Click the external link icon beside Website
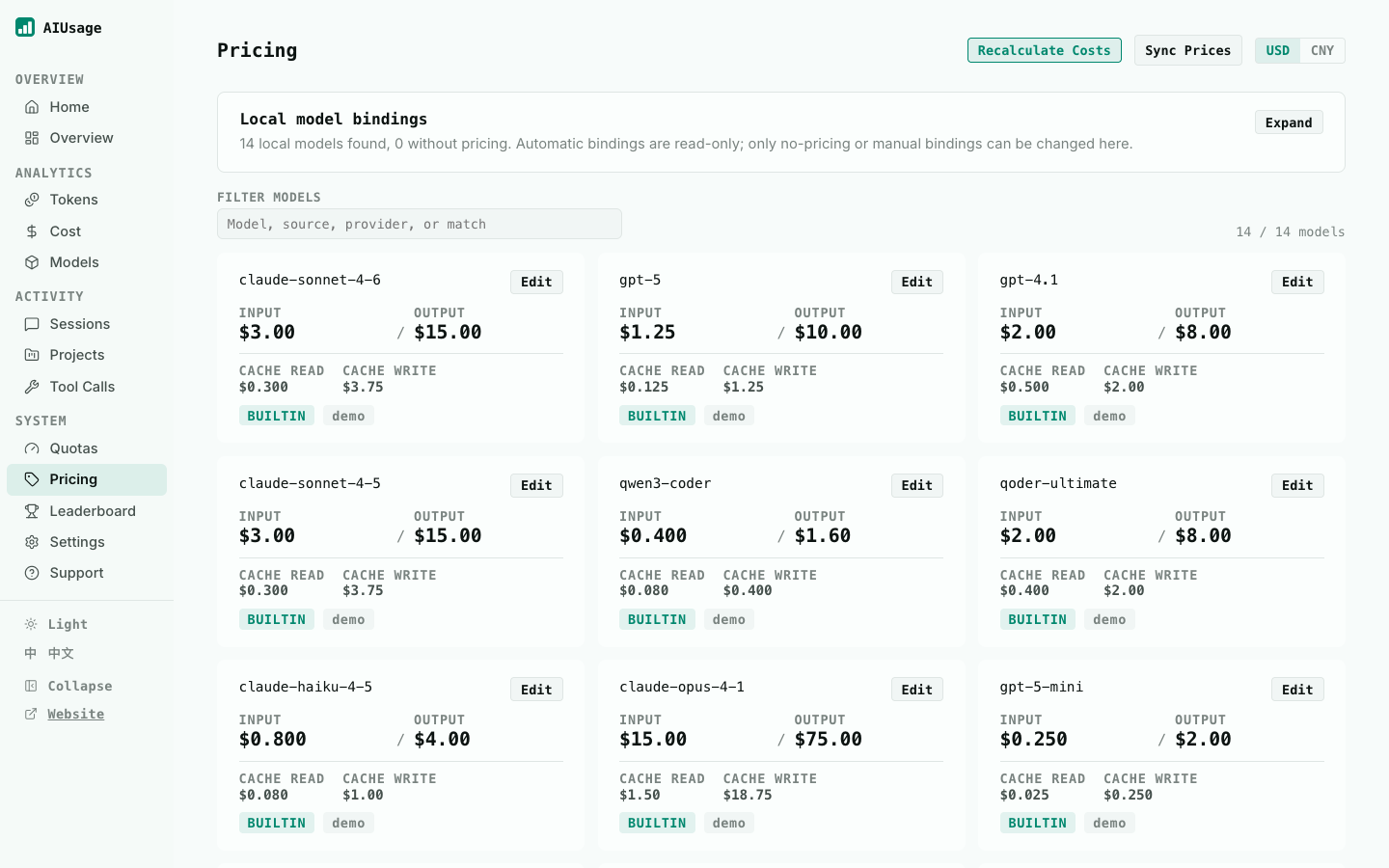Viewport: 1389px width, 868px height. click(31, 714)
